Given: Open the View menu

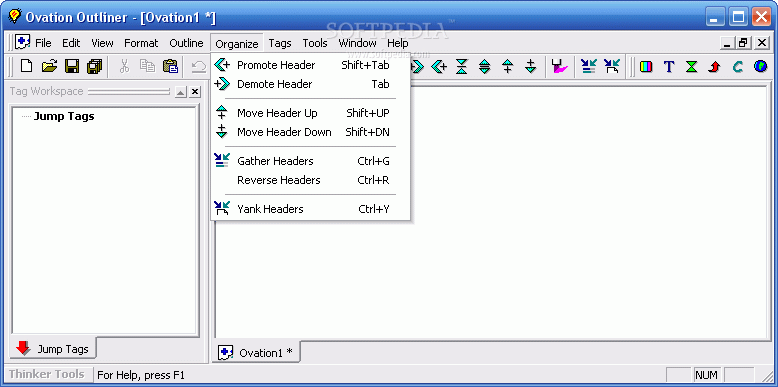Looking at the screenshot, I should pyautogui.click(x=102, y=43).
